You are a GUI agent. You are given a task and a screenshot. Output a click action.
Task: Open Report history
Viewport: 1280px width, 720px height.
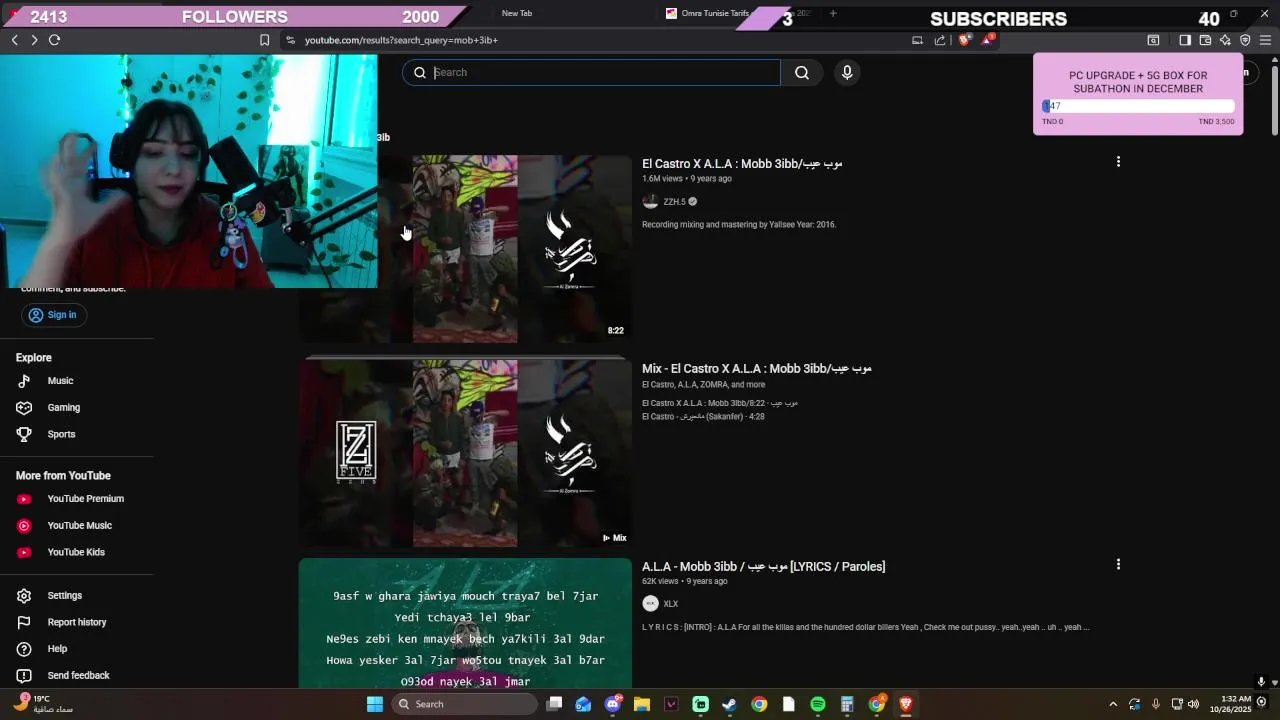coord(76,623)
